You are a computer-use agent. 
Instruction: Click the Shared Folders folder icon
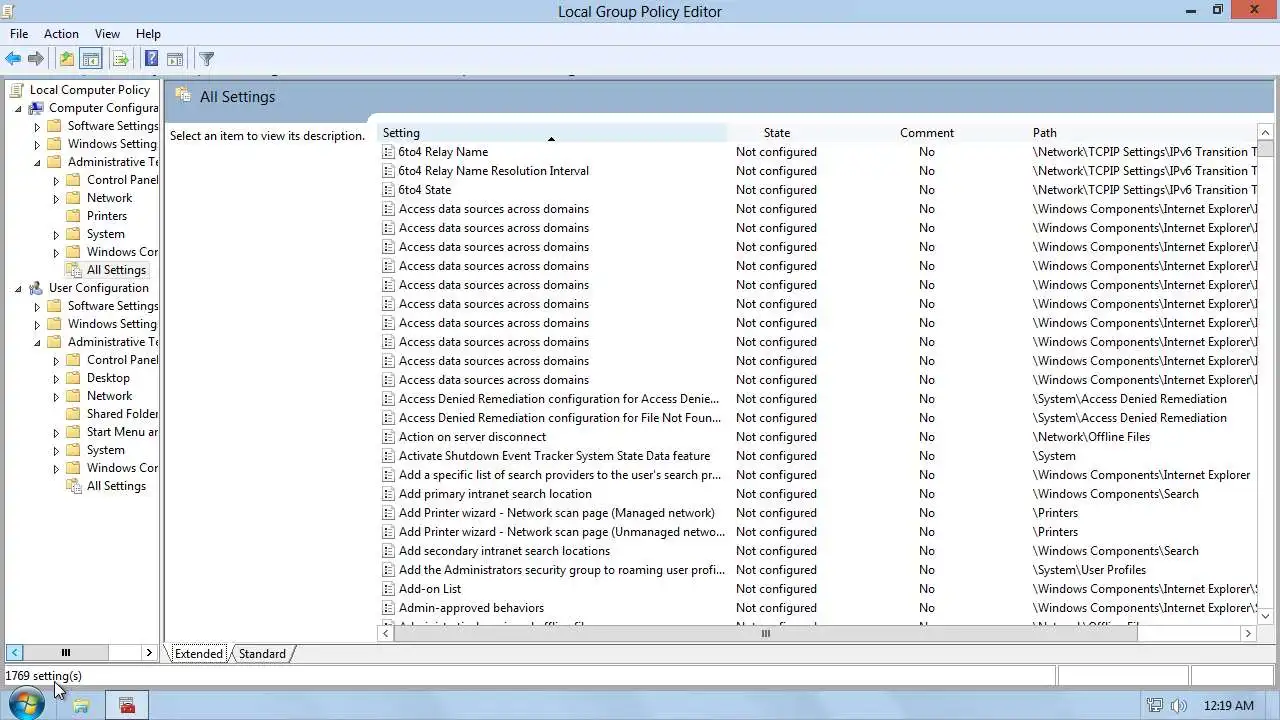coord(73,413)
